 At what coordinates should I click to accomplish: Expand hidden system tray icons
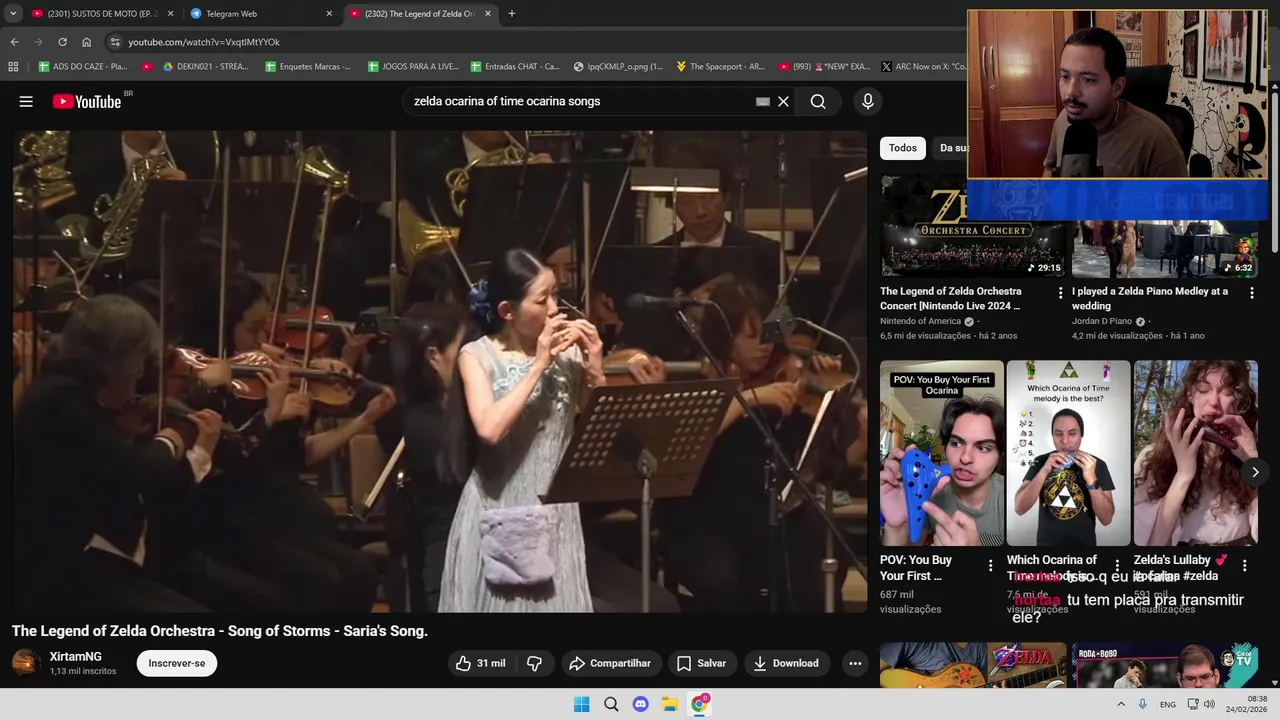[1120, 704]
